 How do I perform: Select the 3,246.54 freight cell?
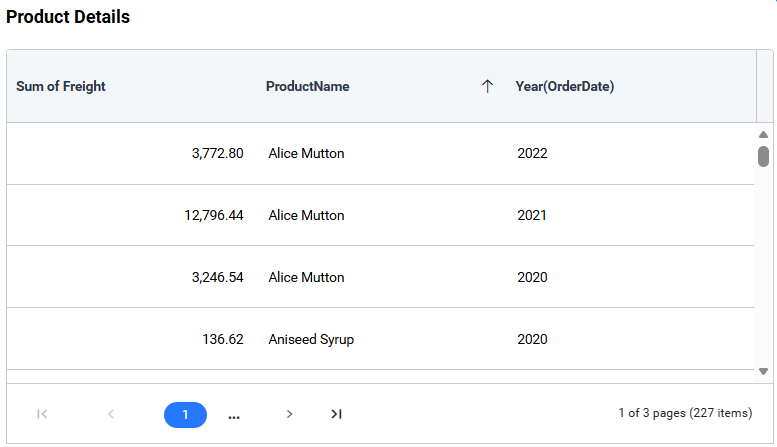(217, 278)
